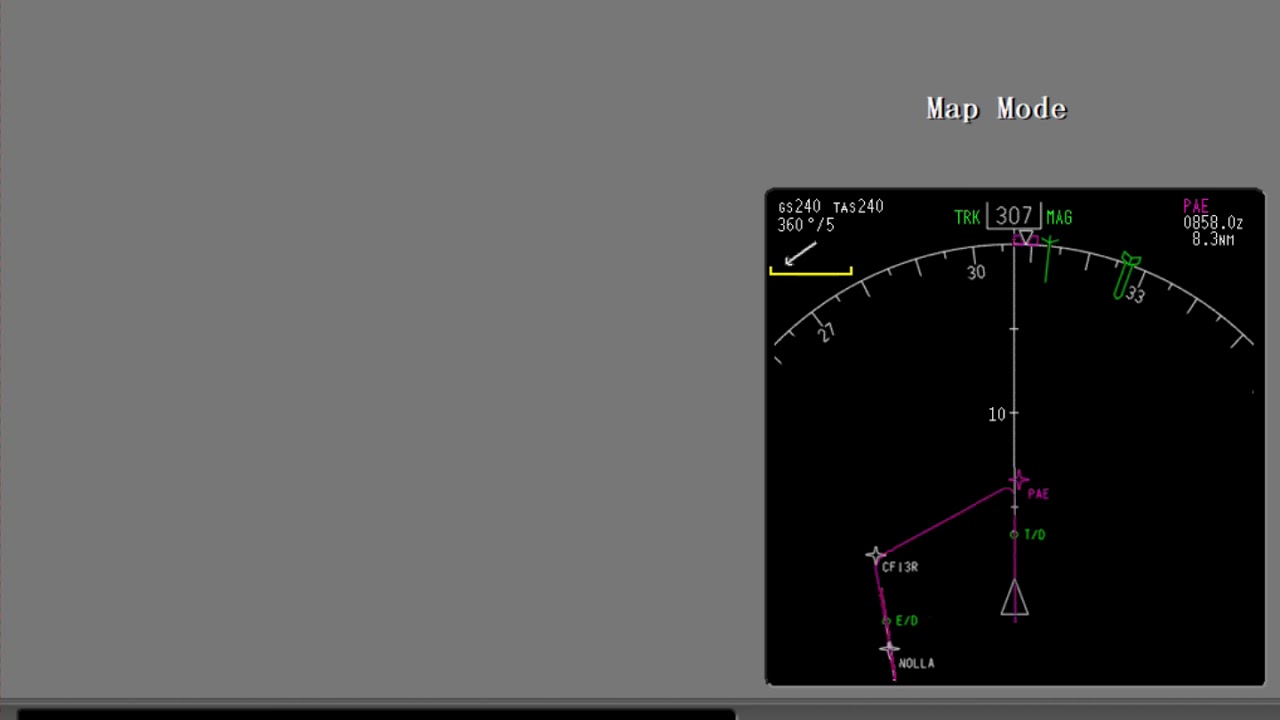Viewport: 1280px width, 720px height.
Task: Click the E/D label text
Action: [x=906, y=621]
